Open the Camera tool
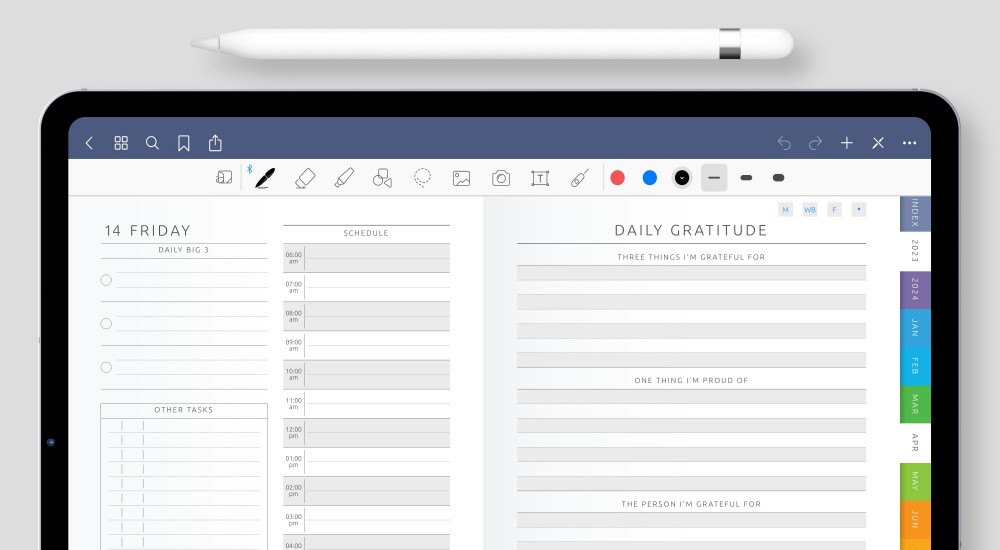Screen dimensions: 1000x550 tap(501, 178)
